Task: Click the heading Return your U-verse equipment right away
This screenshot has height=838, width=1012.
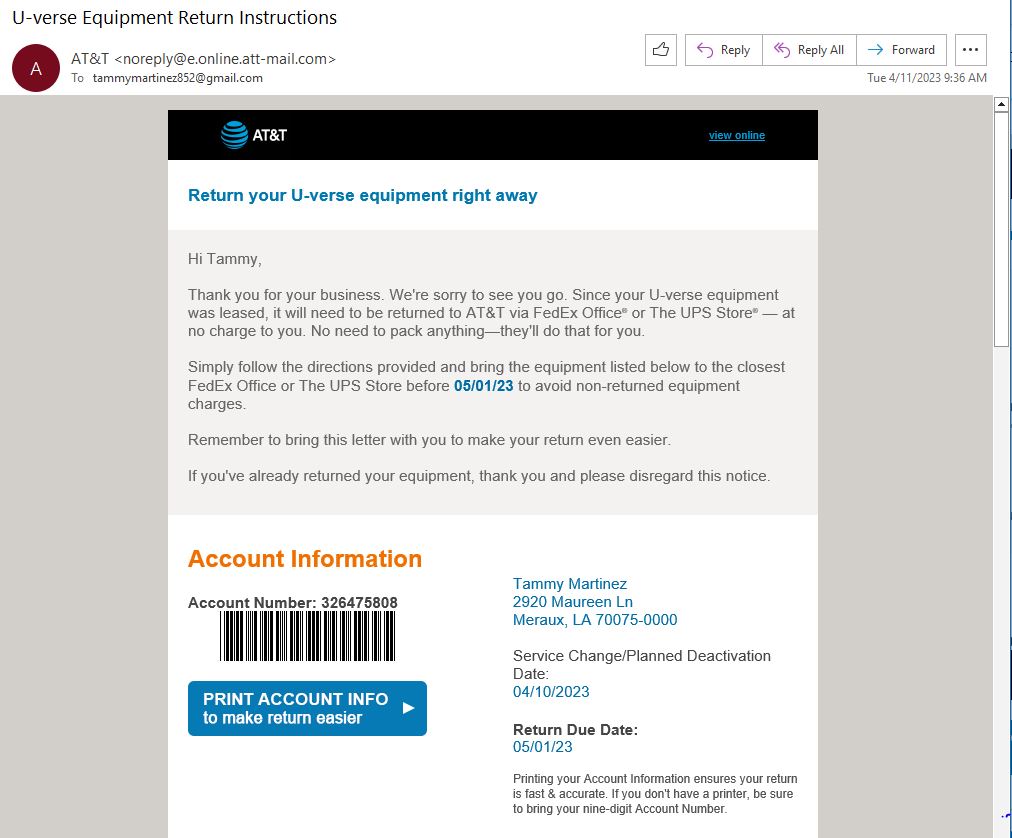Action: point(362,195)
